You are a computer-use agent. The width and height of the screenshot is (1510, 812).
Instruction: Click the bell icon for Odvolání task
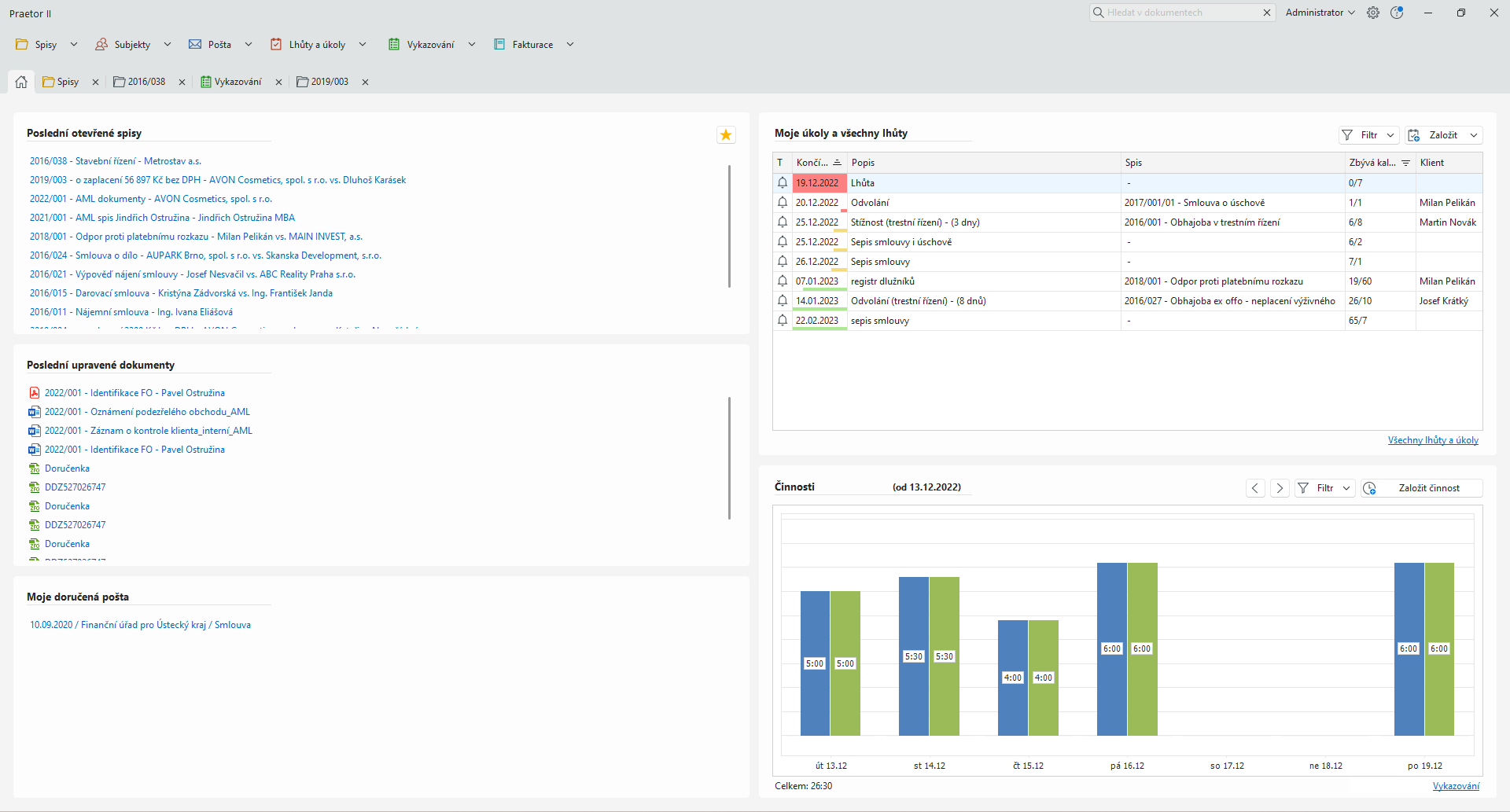pos(783,202)
